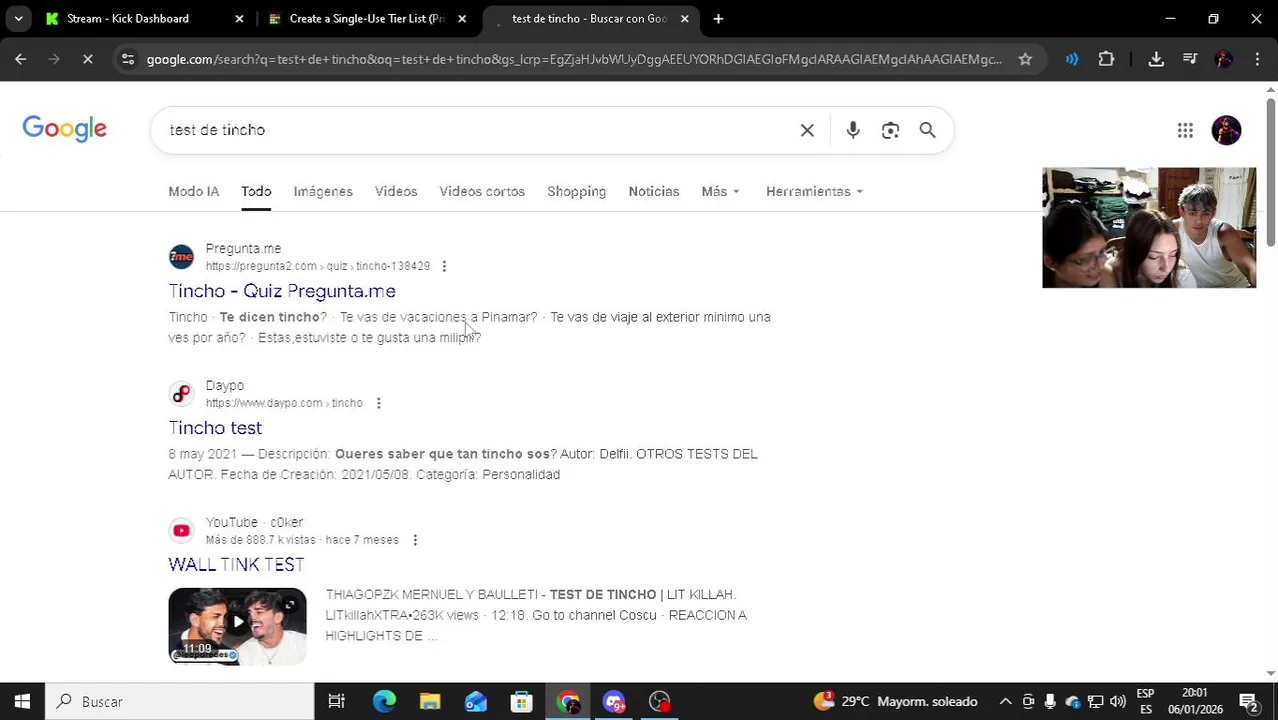Close the Create a Single-Use Tier List tab
Image resolution: width=1278 pixels, height=720 pixels.
point(462,18)
